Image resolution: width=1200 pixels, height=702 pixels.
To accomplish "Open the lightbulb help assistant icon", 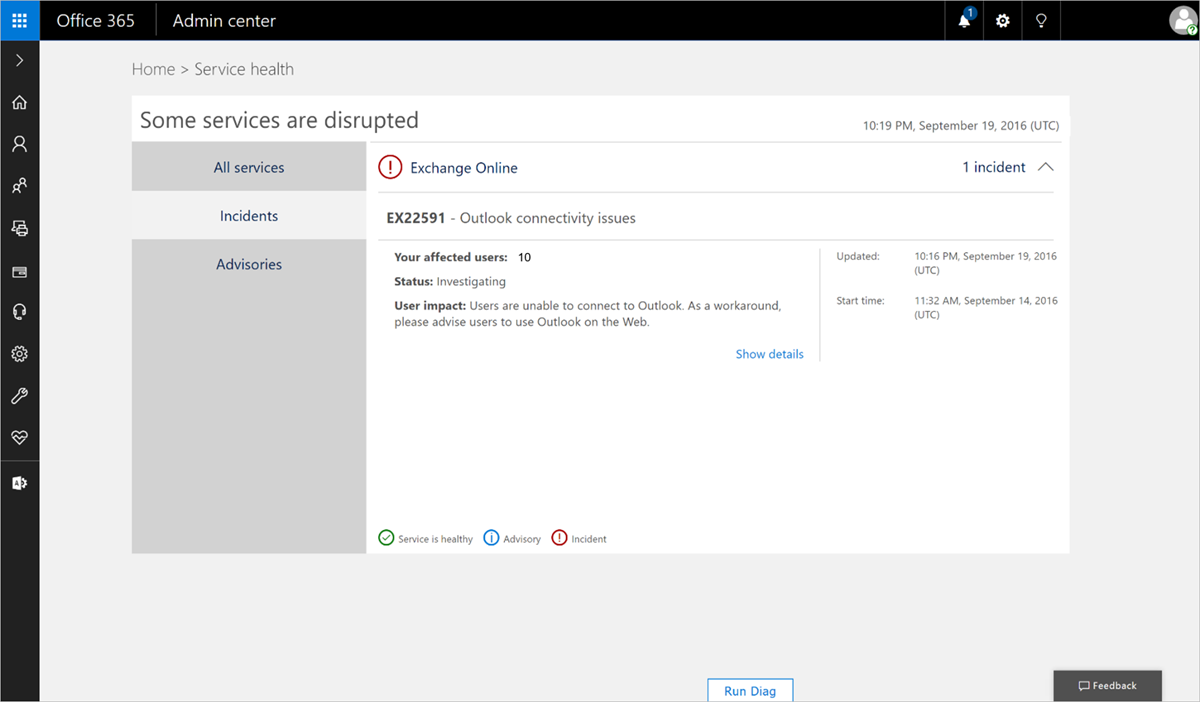I will click(x=1041, y=20).
